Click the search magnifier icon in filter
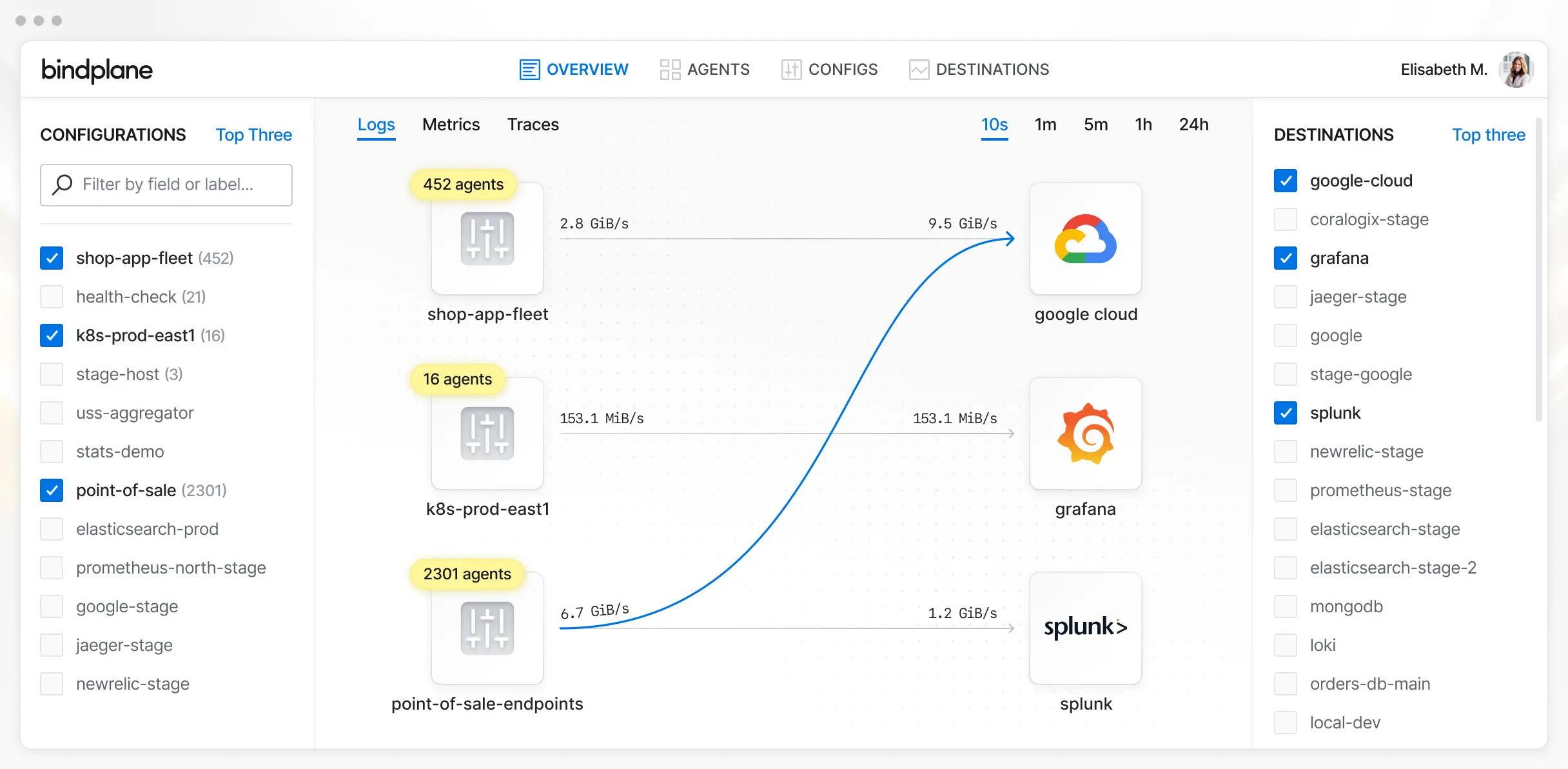1568x769 pixels. pyautogui.click(x=63, y=185)
